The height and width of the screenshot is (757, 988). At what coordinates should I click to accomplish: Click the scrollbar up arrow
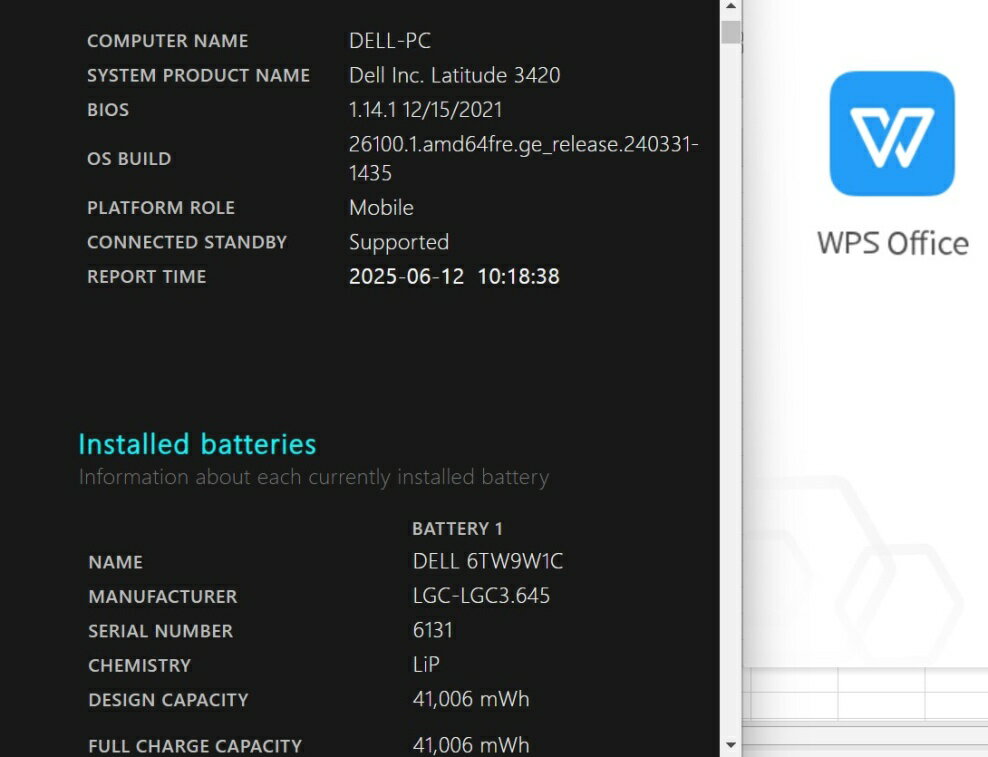[x=731, y=8]
